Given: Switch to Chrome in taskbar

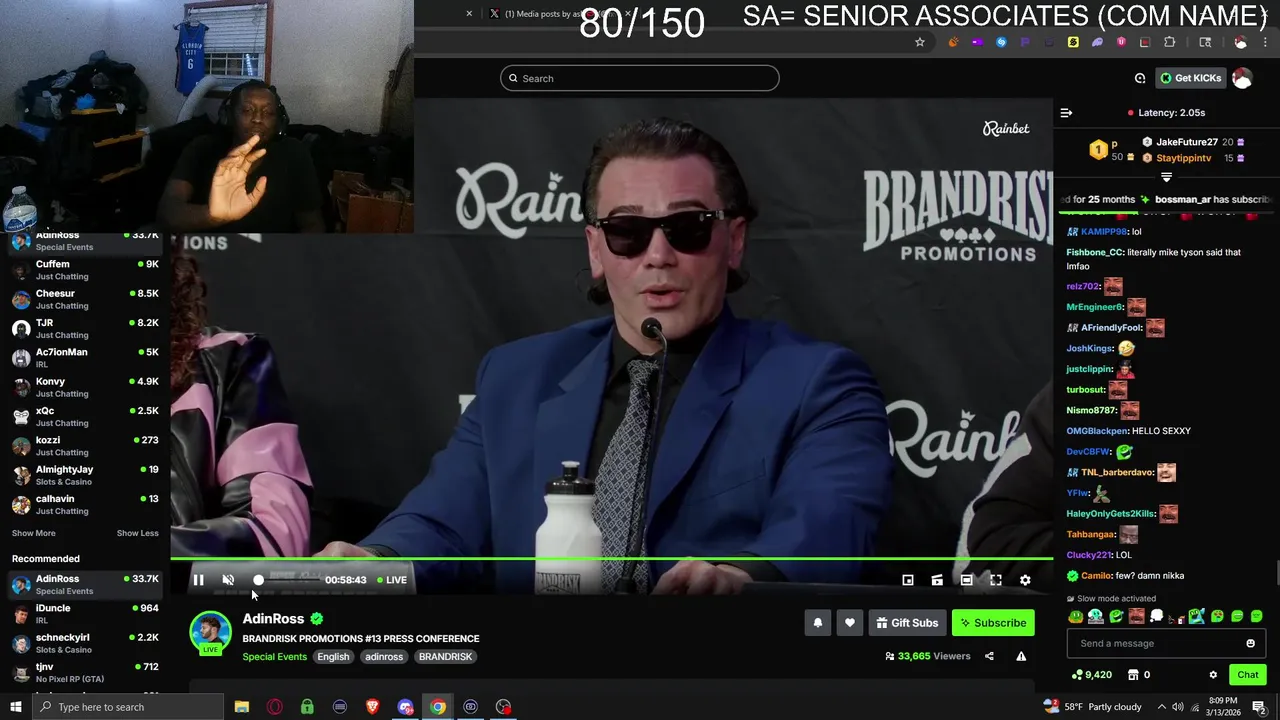Looking at the screenshot, I should pyautogui.click(x=438, y=707).
